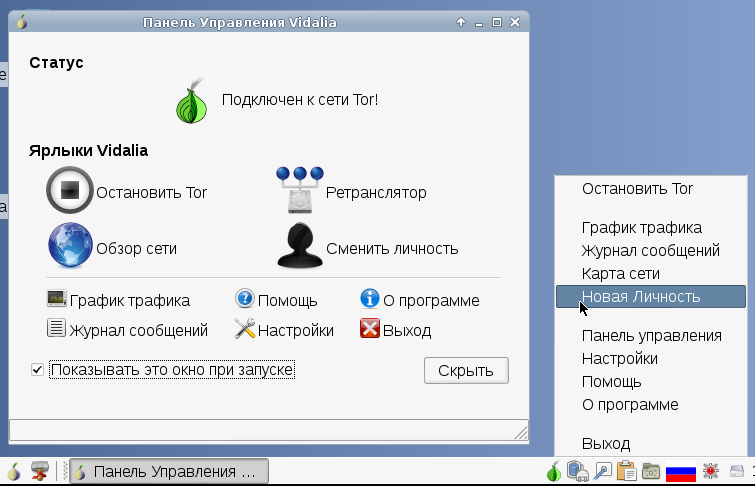Click the red X Выход icon
This screenshot has width=755, height=486.
tap(370, 328)
